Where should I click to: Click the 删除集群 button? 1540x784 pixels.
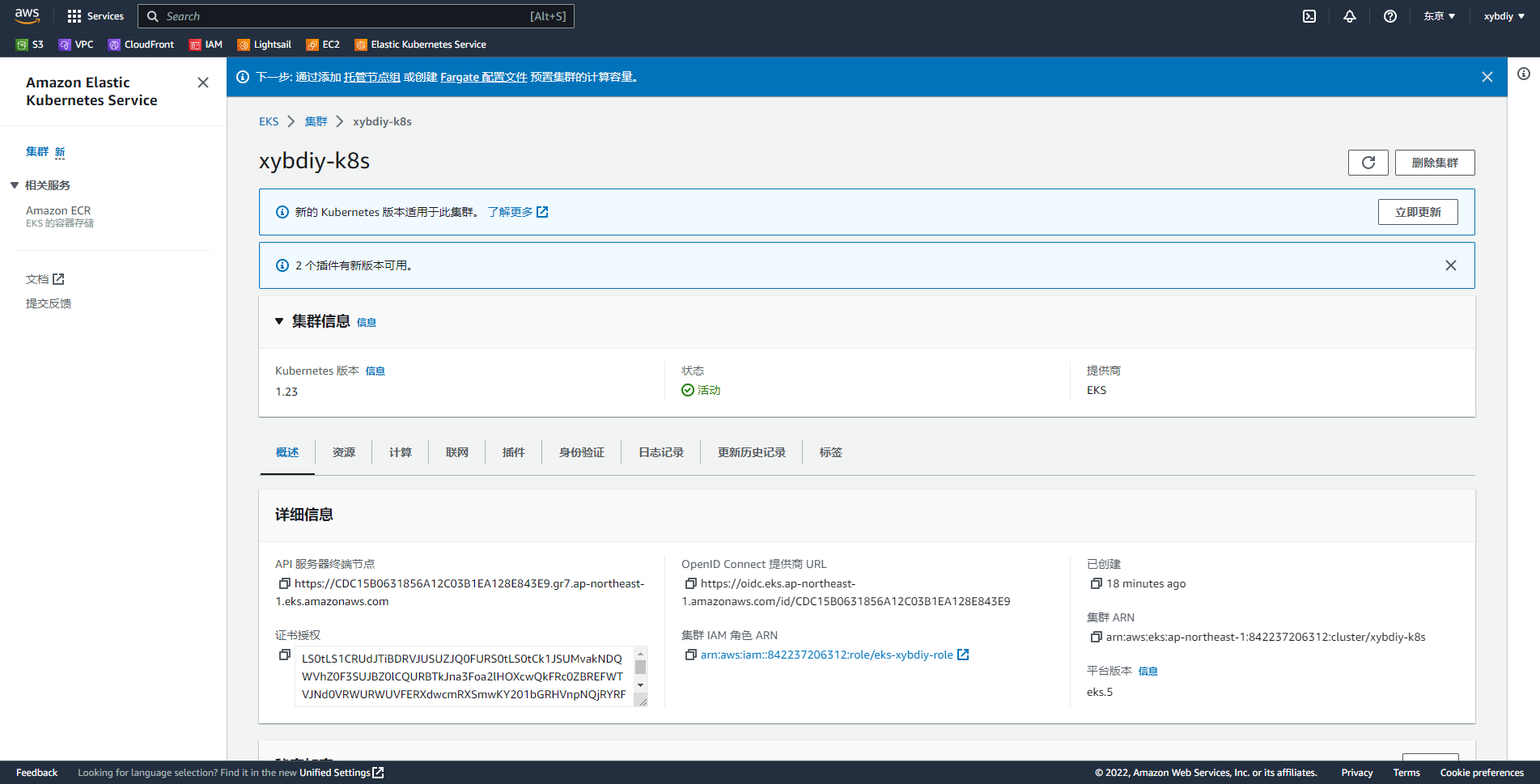[x=1435, y=163]
